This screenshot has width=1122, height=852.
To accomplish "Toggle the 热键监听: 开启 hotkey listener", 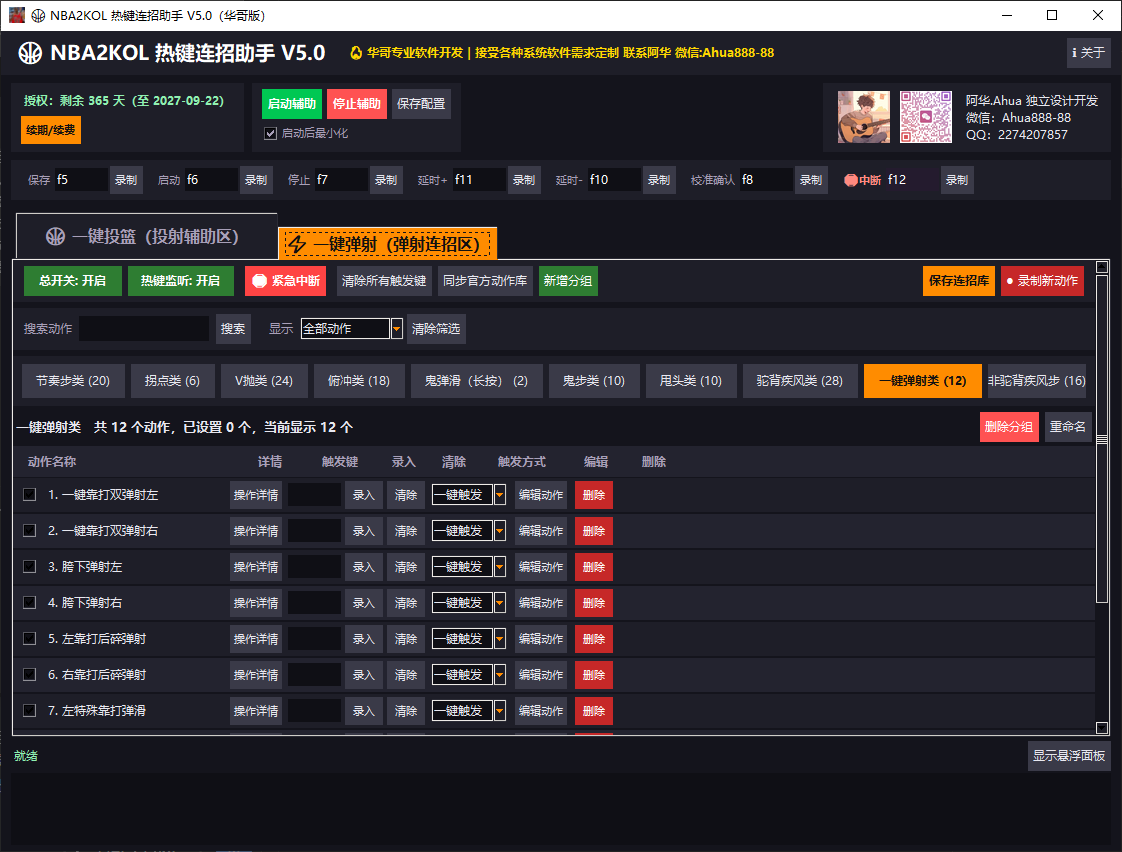I will (x=180, y=281).
